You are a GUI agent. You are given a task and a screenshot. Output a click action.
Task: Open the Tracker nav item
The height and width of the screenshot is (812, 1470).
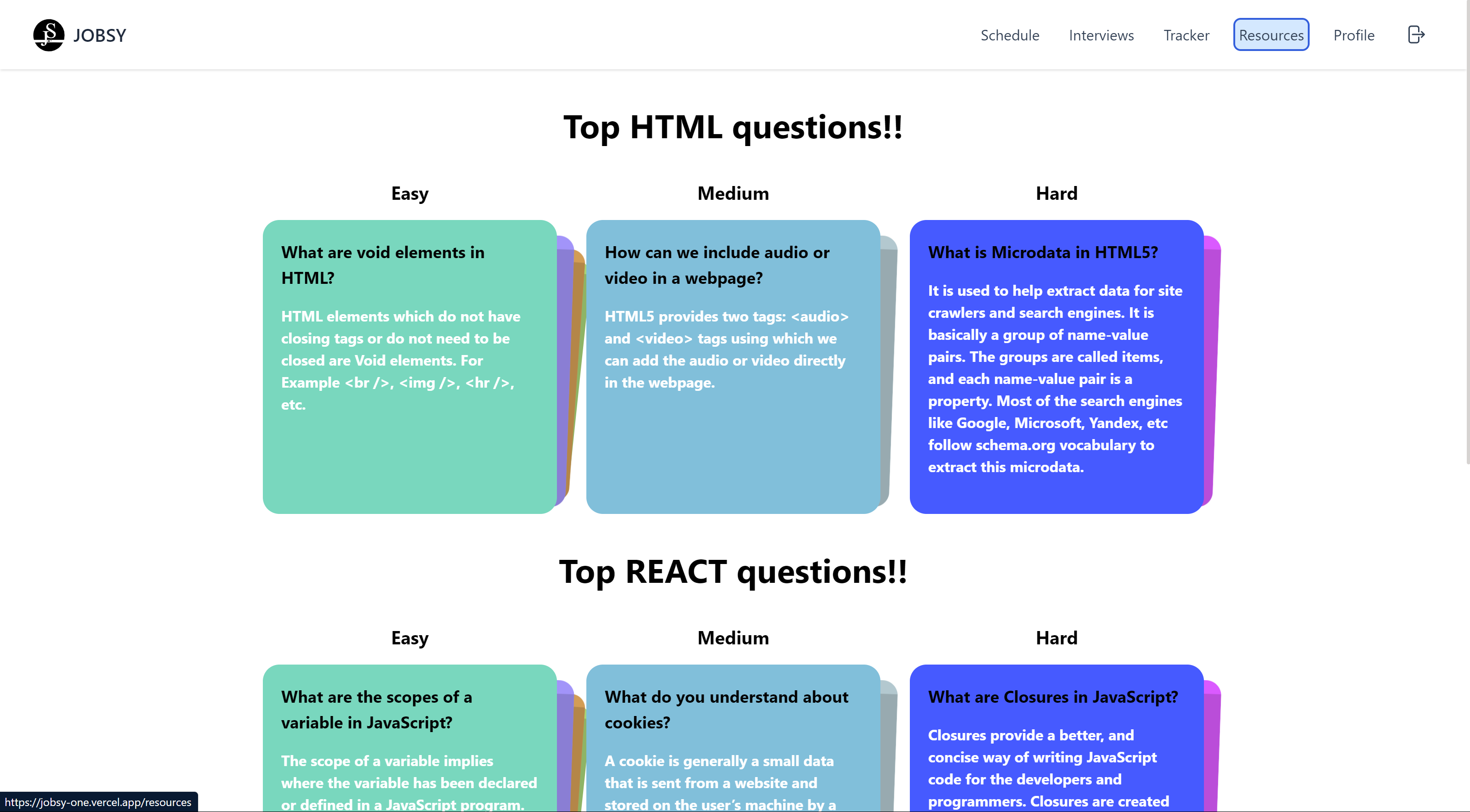tap(1186, 35)
